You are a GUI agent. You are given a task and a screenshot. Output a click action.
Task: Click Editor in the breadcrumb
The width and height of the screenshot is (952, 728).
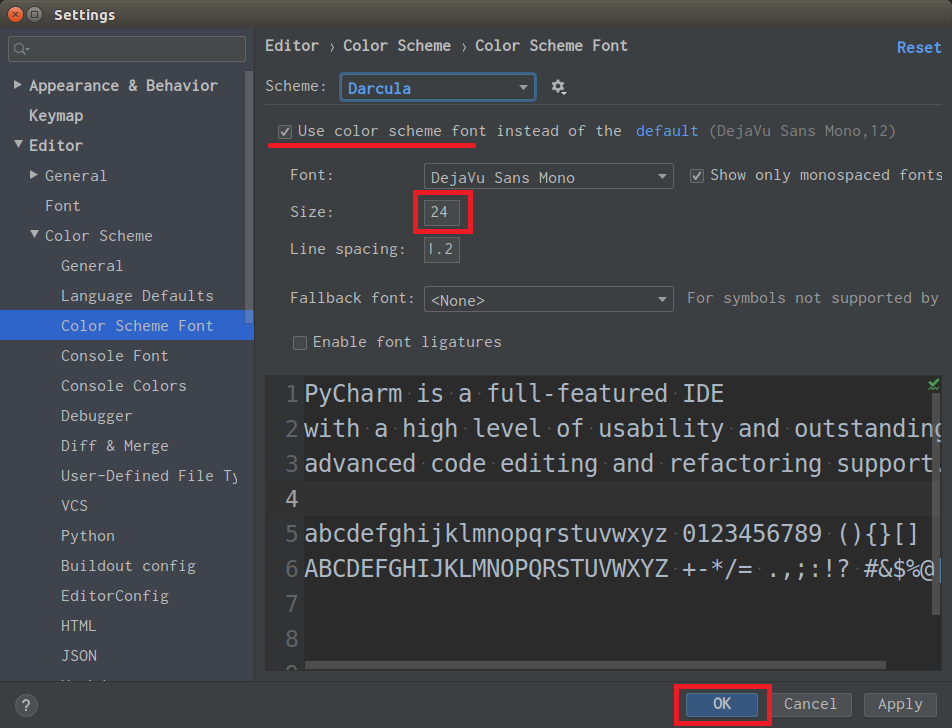point(291,46)
